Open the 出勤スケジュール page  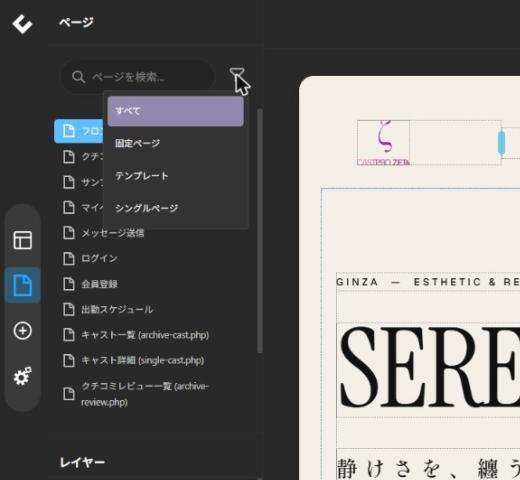117,309
